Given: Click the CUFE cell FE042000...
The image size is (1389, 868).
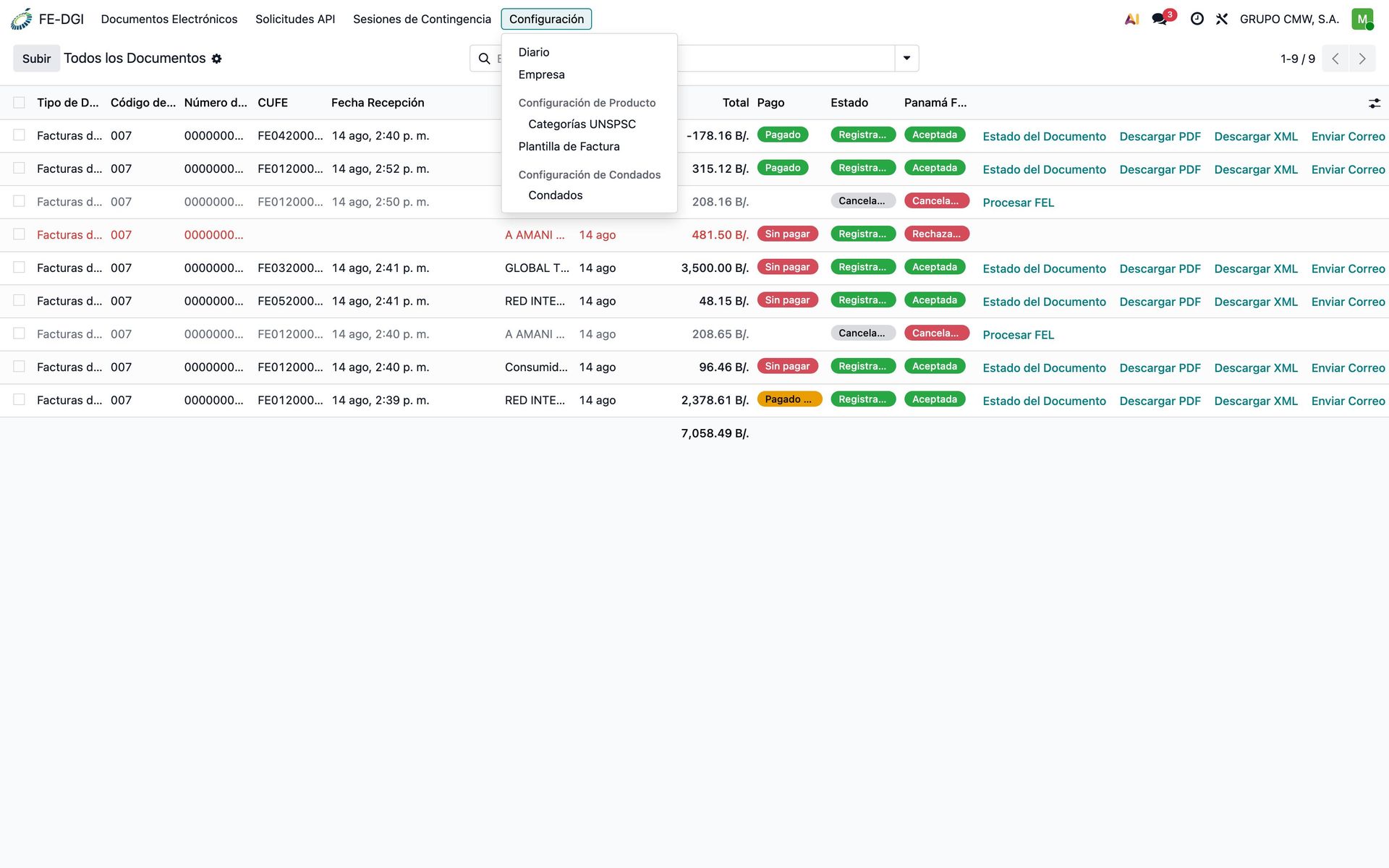Looking at the screenshot, I should pyautogui.click(x=290, y=135).
